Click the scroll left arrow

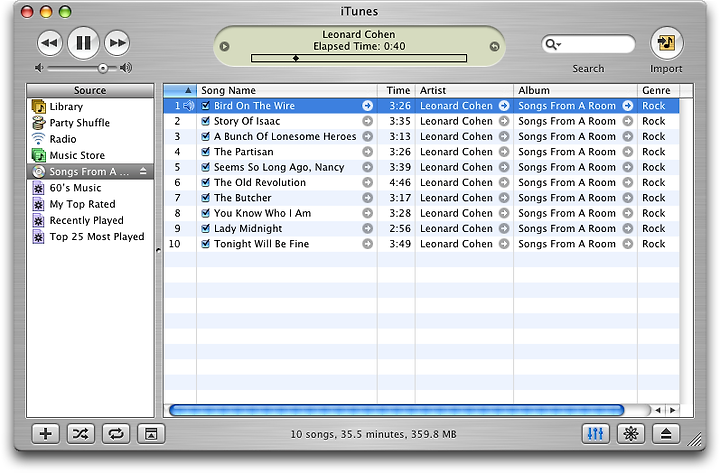point(658,410)
